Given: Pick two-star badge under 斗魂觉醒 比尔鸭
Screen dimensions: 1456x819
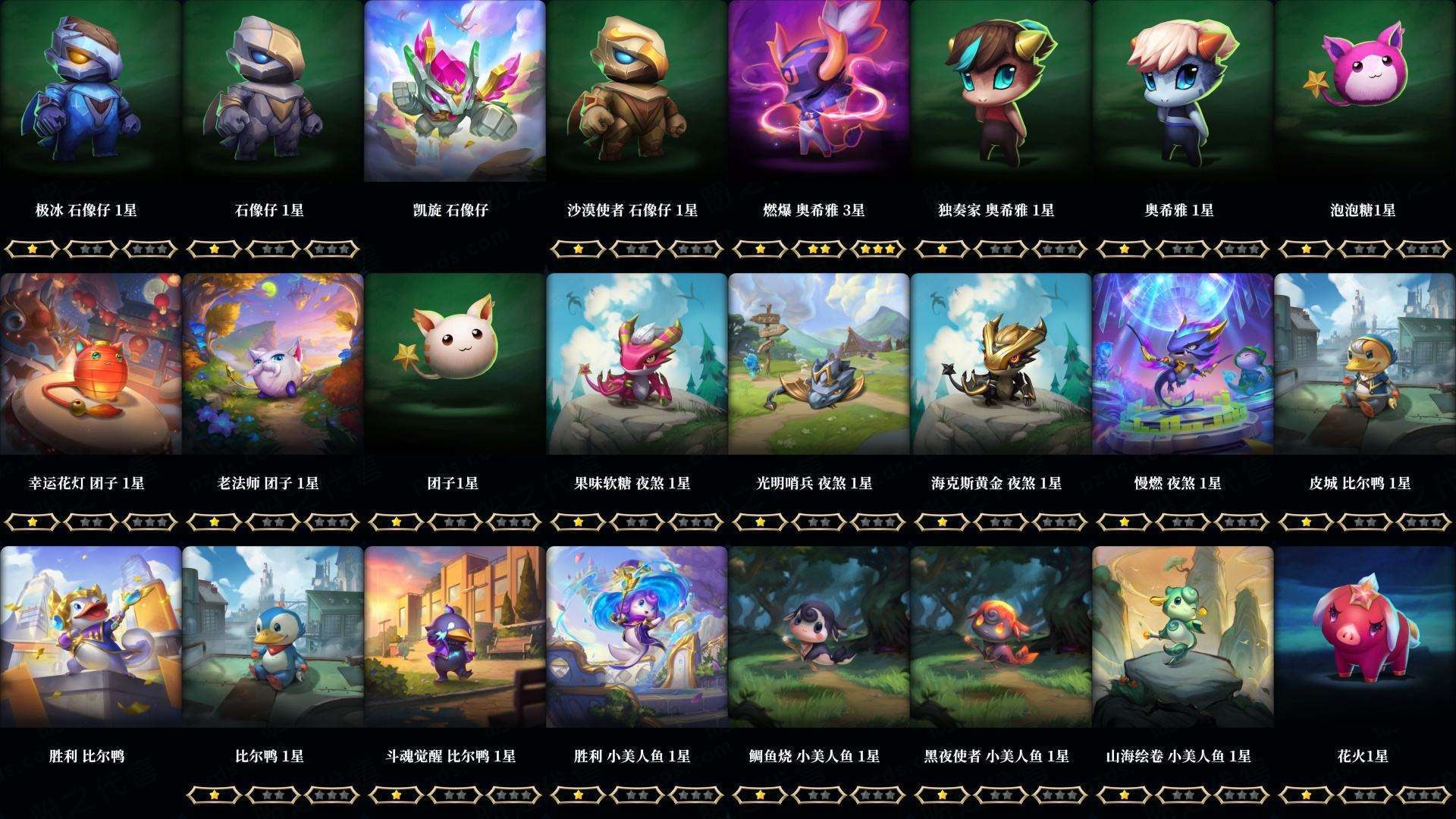Looking at the screenshot, I should pos(455,795).
